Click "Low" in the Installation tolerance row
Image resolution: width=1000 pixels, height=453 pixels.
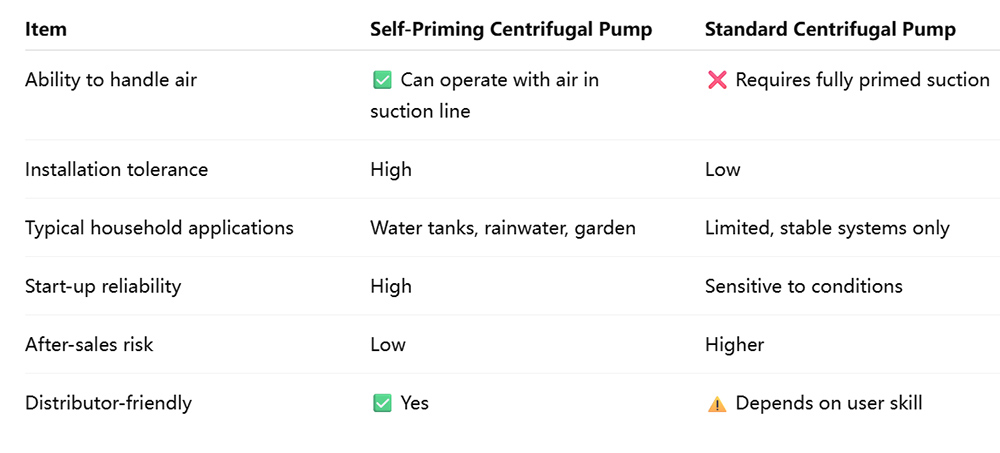coord(722,169)
